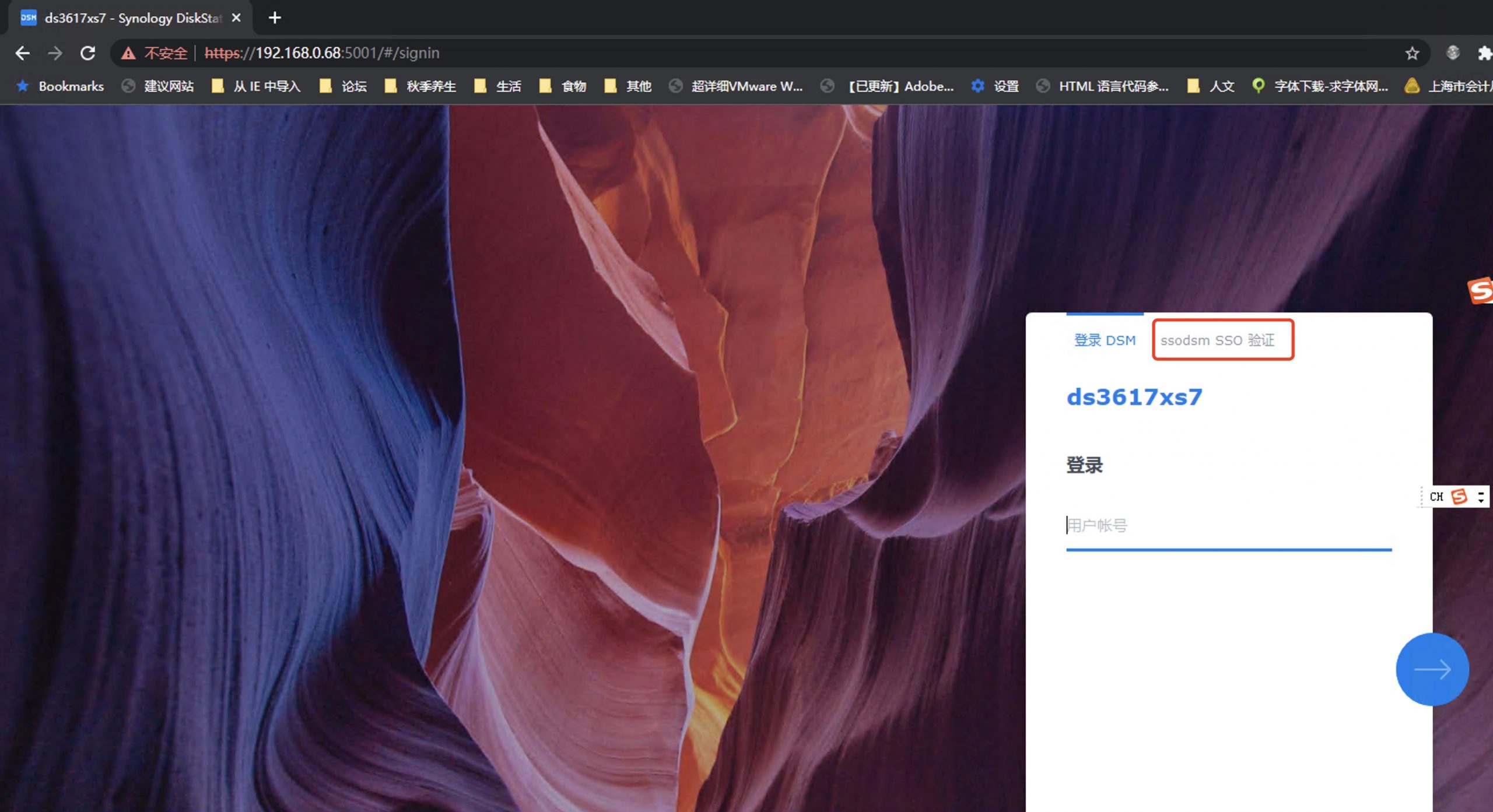Open the 【已更新】Adobe... bookmark

[x=887, y=86]
